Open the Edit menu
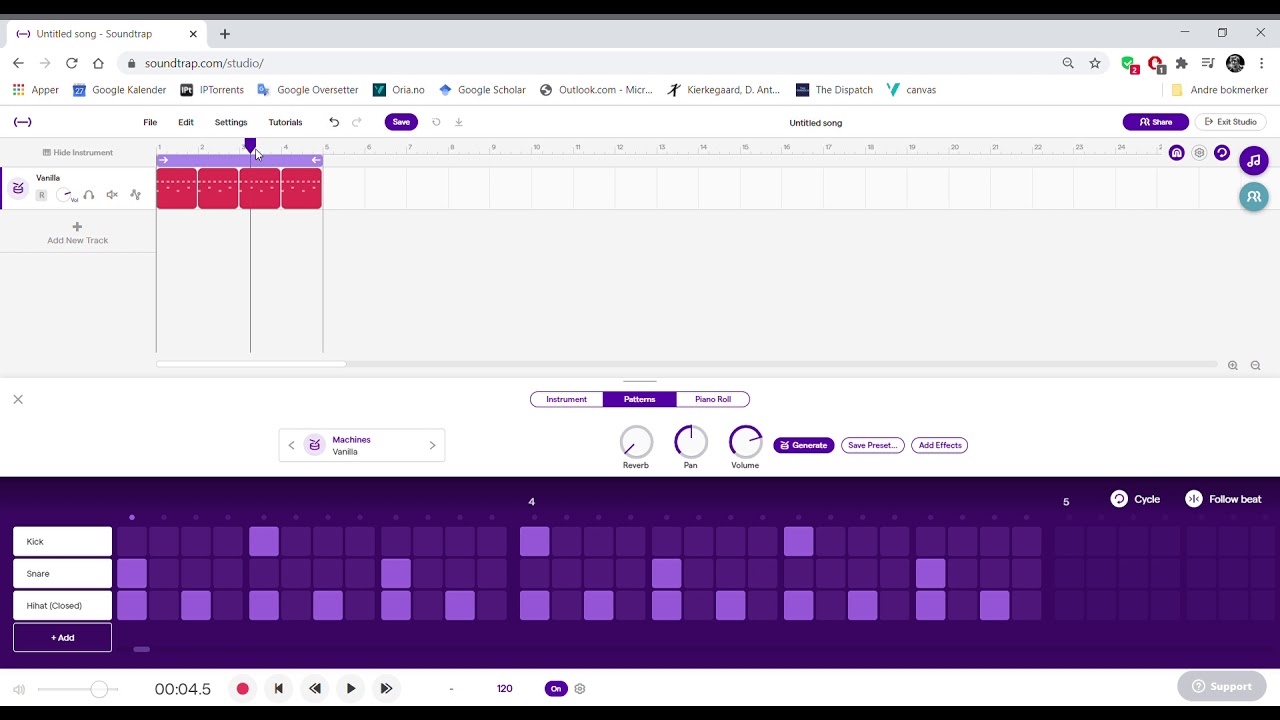This screenshot has height=720, width=1280. 186,122
